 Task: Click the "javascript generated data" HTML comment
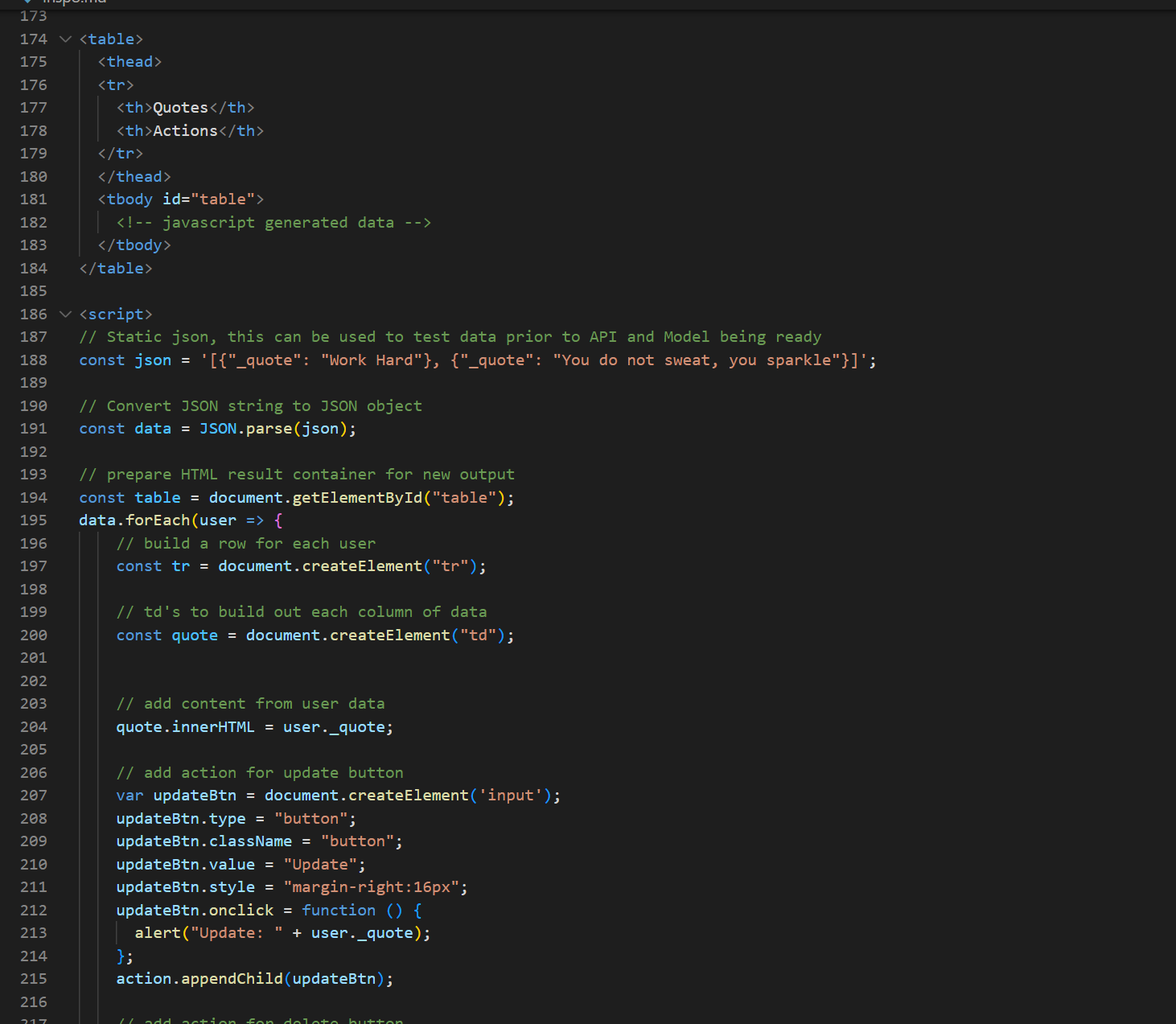[x=273, y=222]
